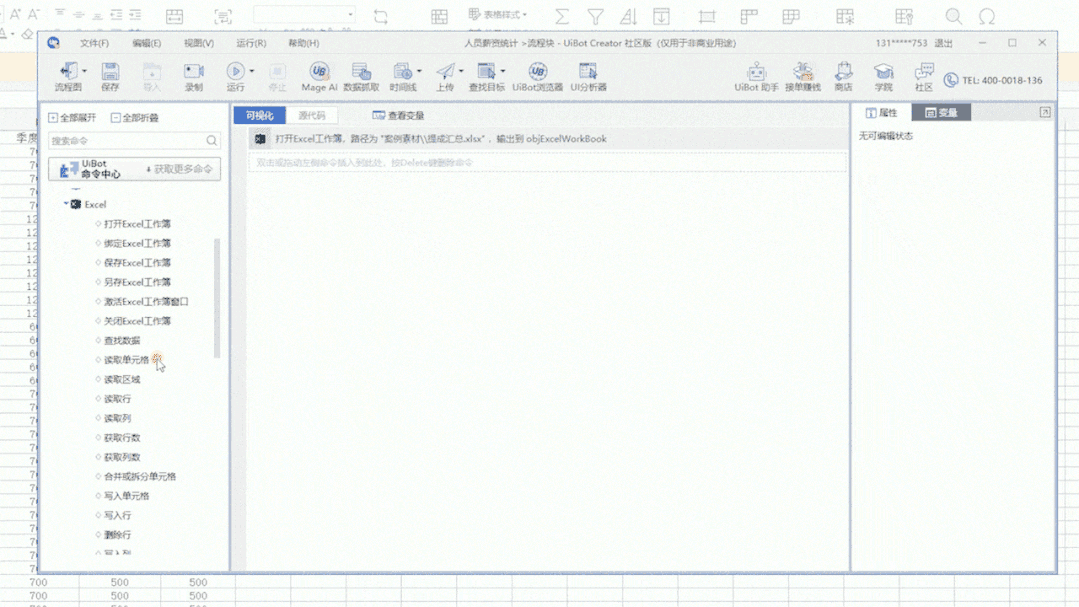Click 获取更多命令 in command center

tap(179, 169)
